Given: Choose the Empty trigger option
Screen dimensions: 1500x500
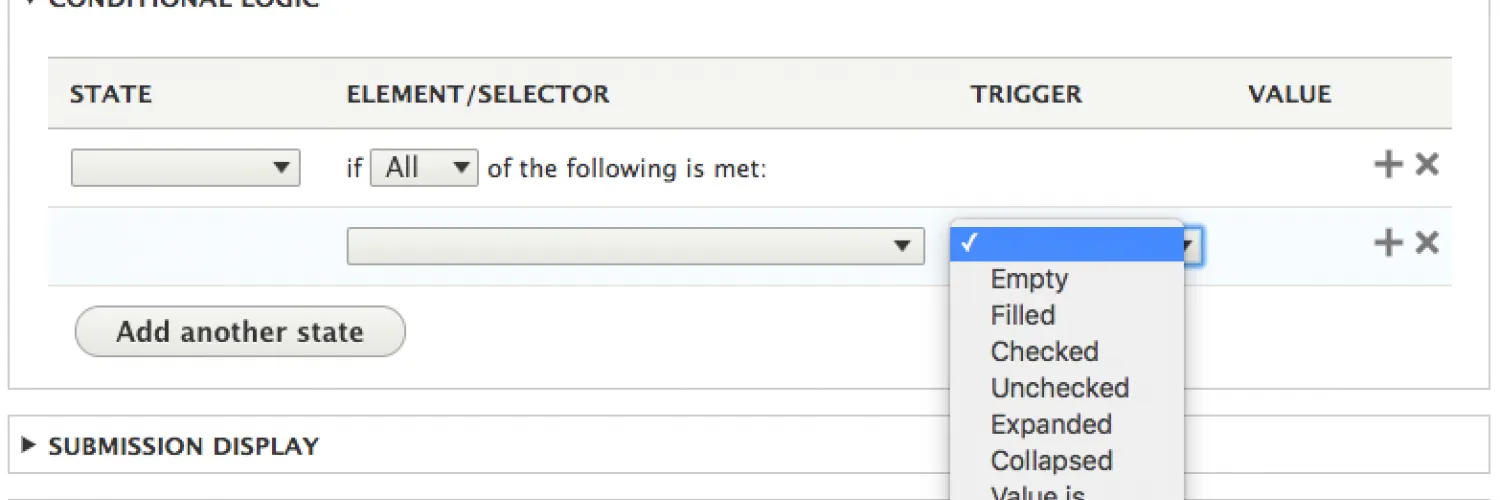Looking at the screenshot, I should (x=1029, y=279).
